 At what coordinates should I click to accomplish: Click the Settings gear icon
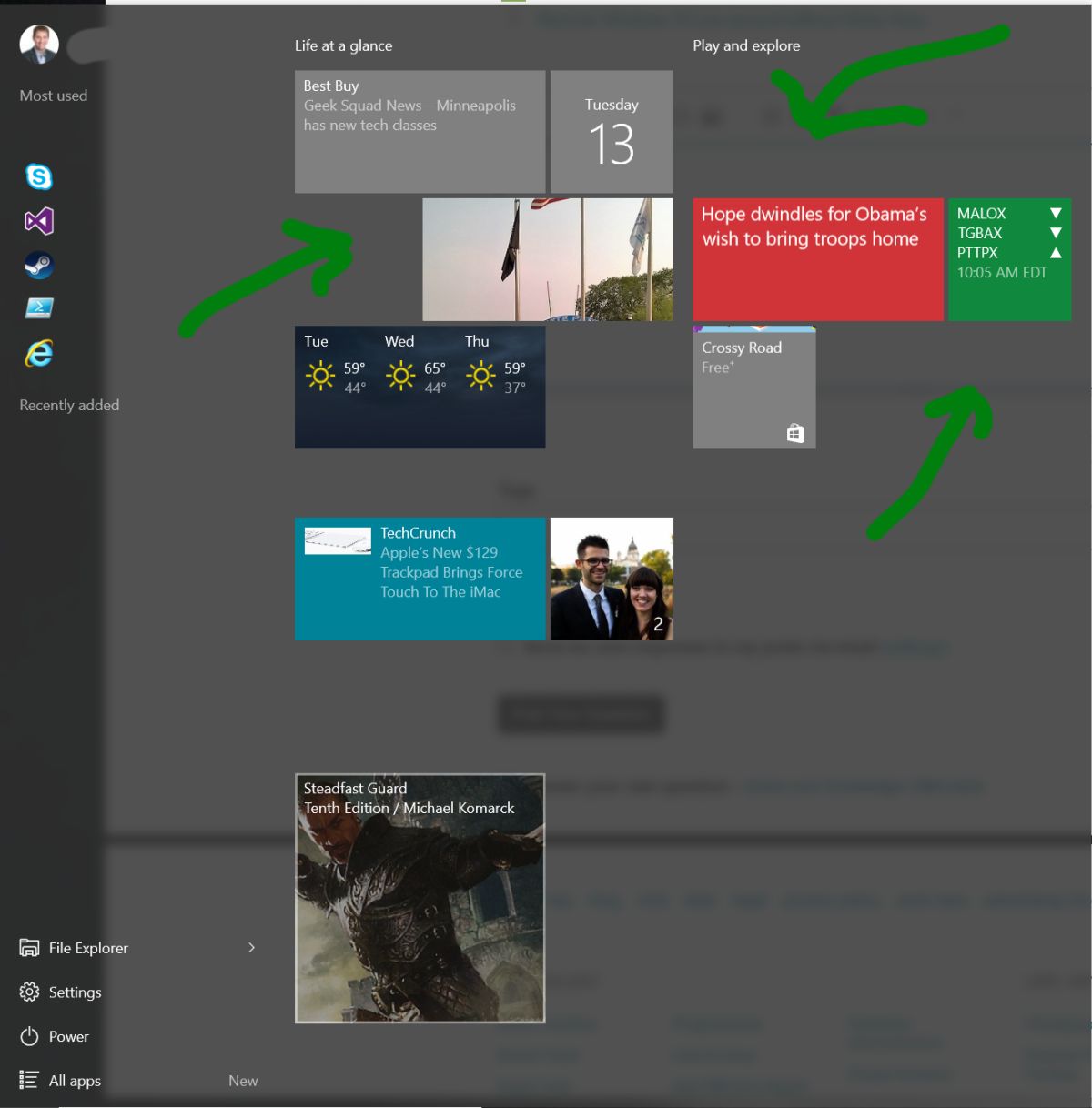[x=29, y=992]
